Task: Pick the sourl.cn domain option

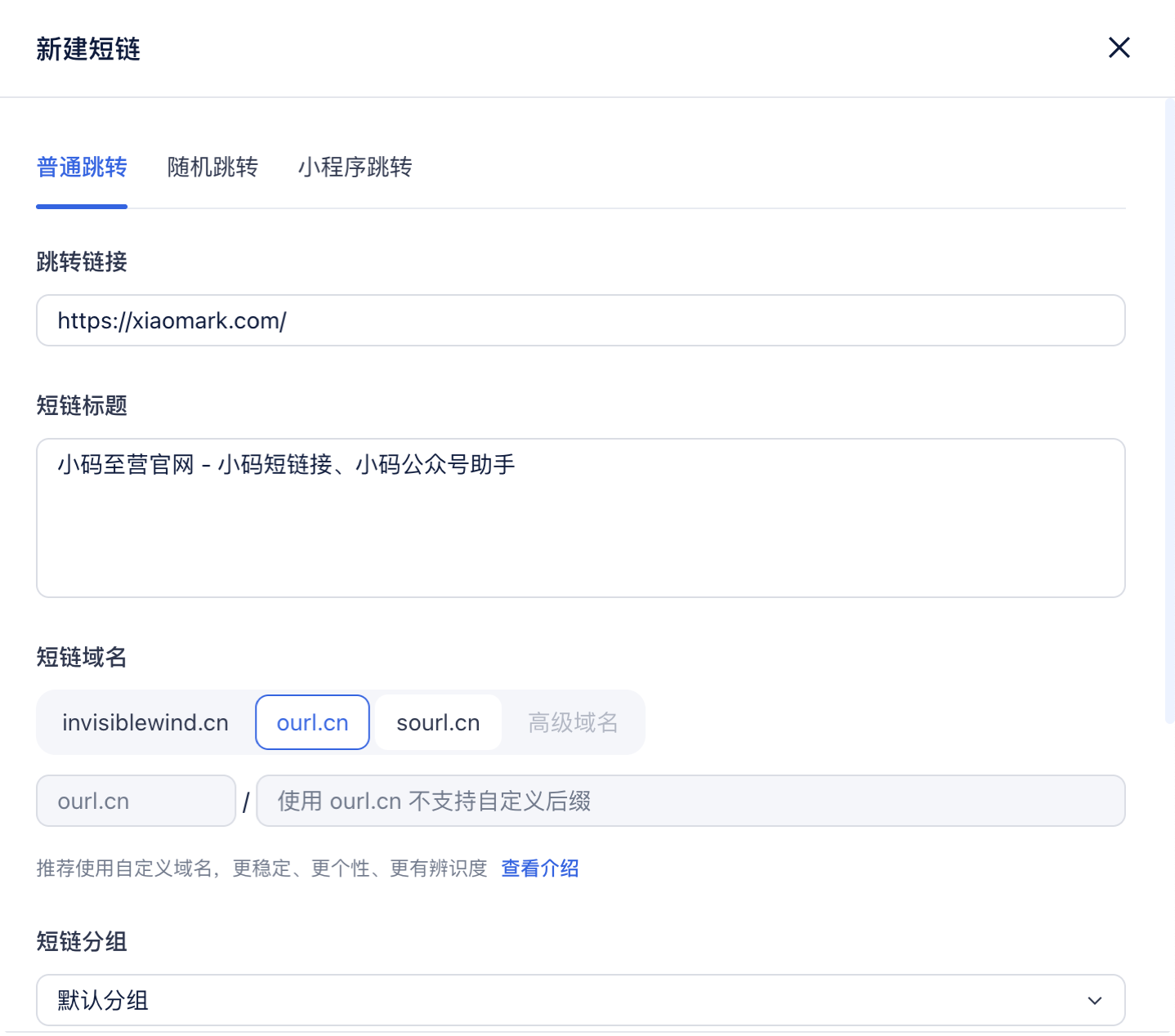Action: pyautogui.click(x=438, y=722)
